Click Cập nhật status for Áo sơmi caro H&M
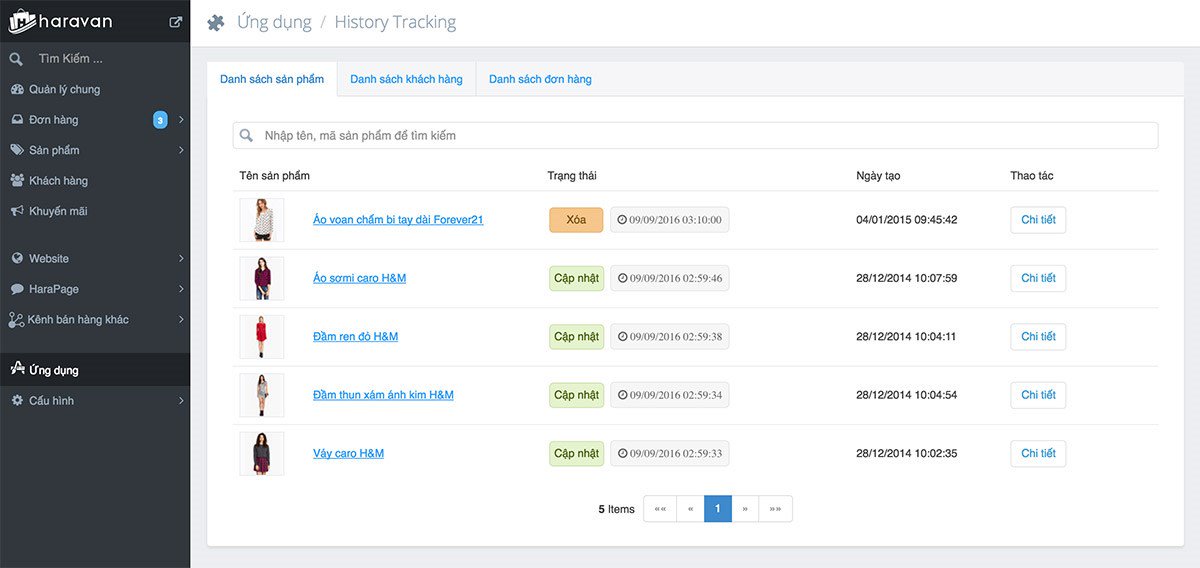1200x568 pixels. click(577, 278)
